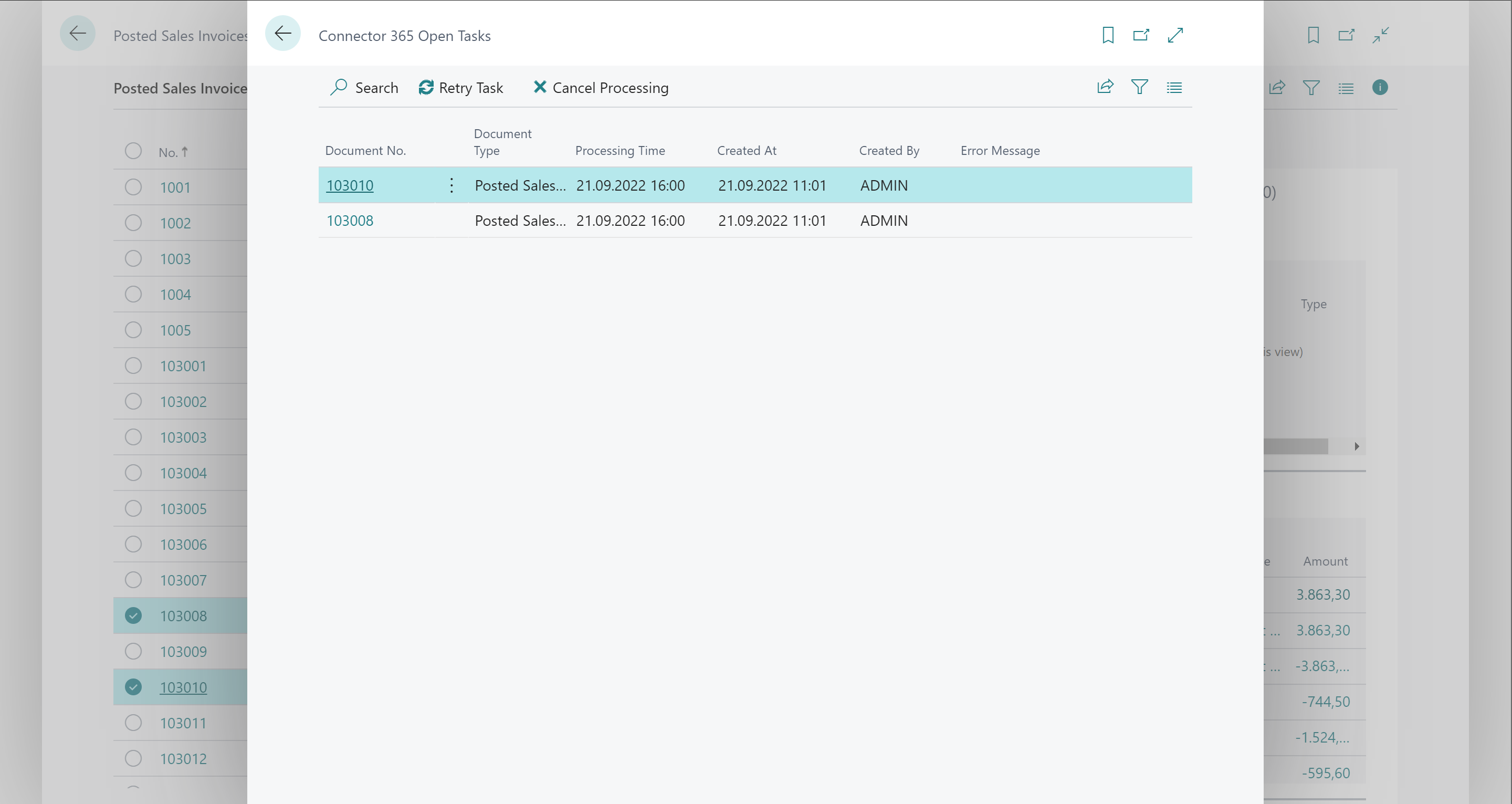Screen dimensions: 1512x804
Task: Open document link 103010 in Open Tasks
Action: (x=350, y=185)
